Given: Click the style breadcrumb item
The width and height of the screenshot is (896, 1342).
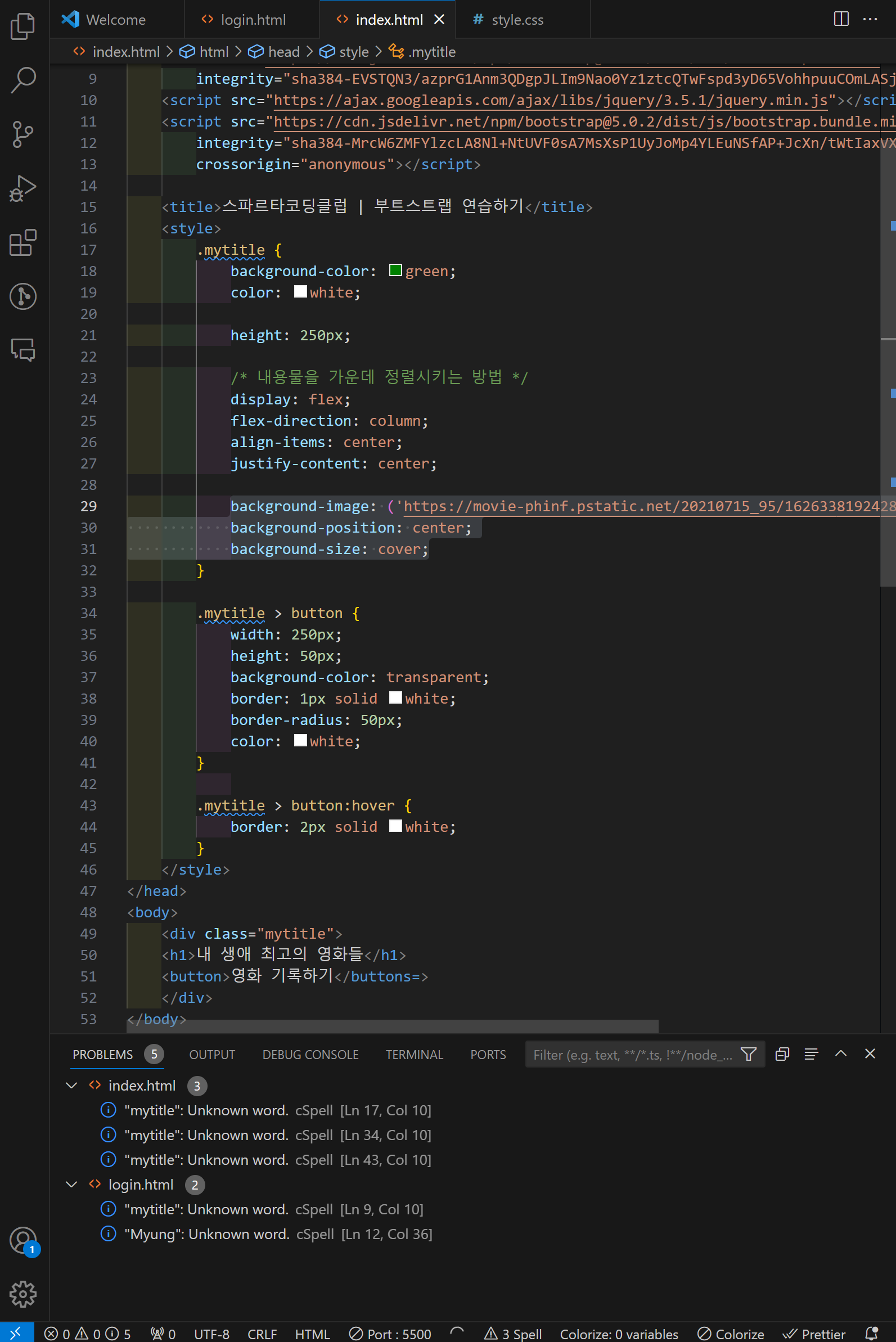Looking at the screenshot, I should pyautogui.click(x=344, y=52).
